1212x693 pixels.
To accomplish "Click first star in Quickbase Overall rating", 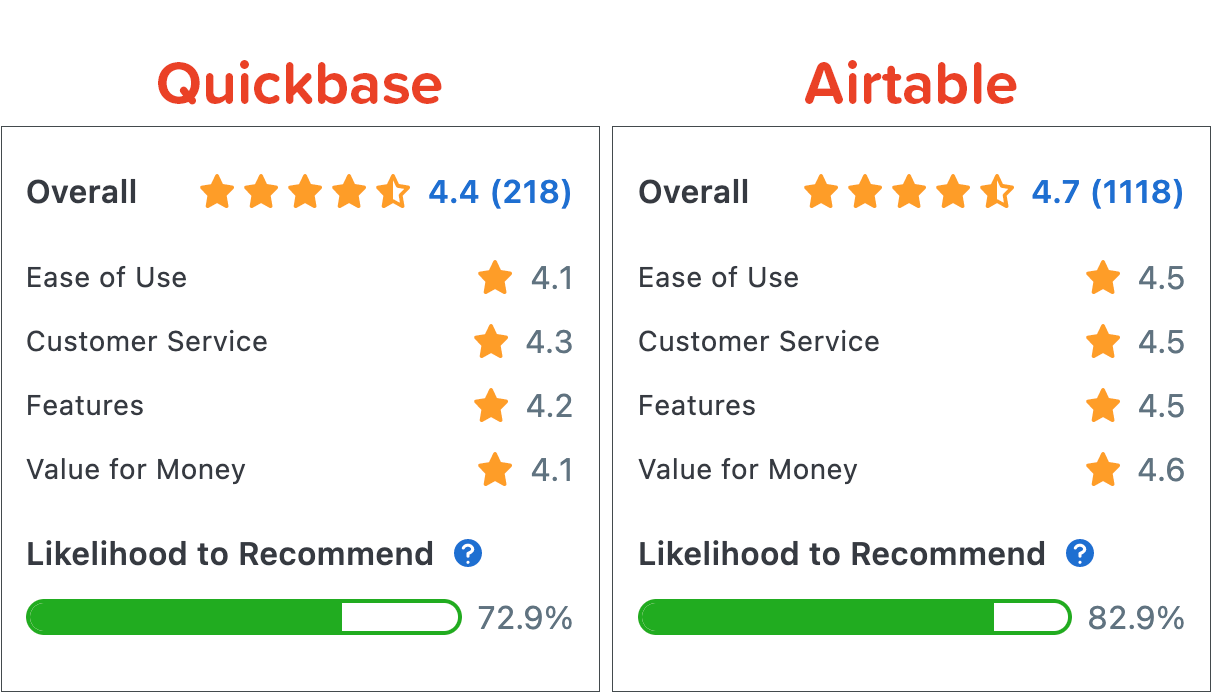I will [x=217, y=192].
